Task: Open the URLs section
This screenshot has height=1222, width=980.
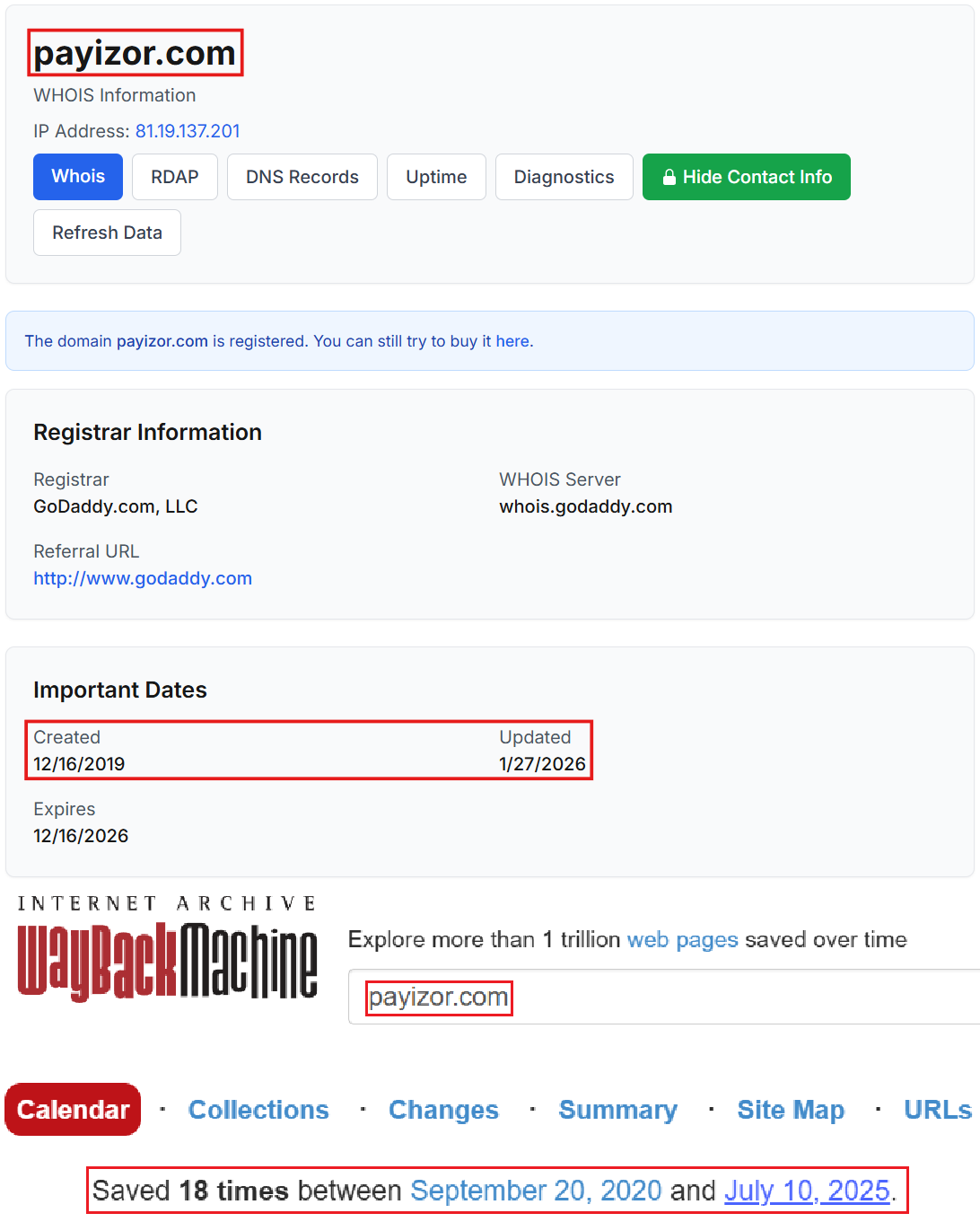Action: pos(937,1110)
